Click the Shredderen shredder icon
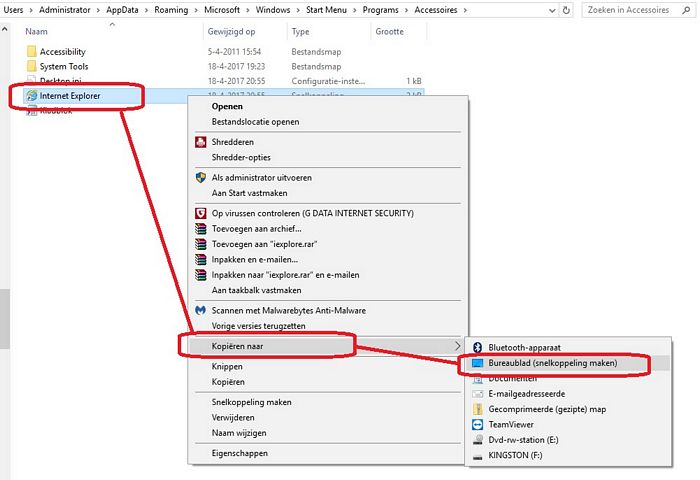This screenshot has width=700, height=480. (201, 142)
